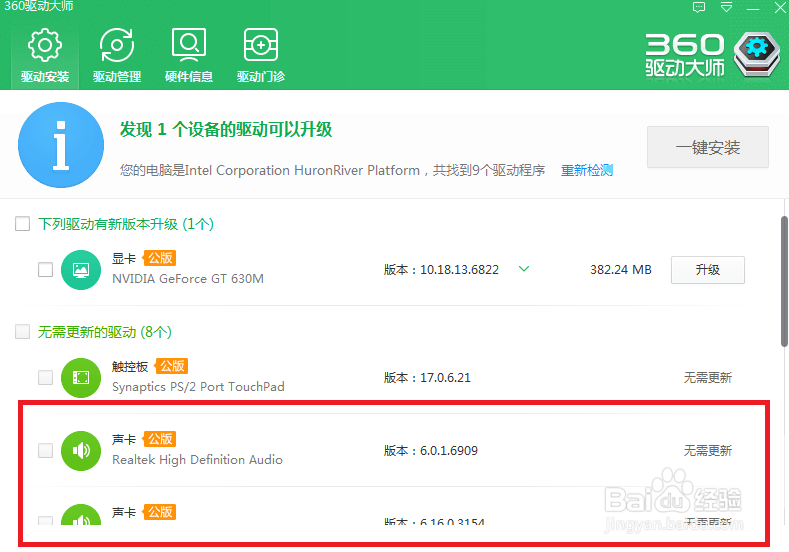Click the 382.24 MB size value
The image size is (789, 552).
pyautogui.click(x=620, y=270)
